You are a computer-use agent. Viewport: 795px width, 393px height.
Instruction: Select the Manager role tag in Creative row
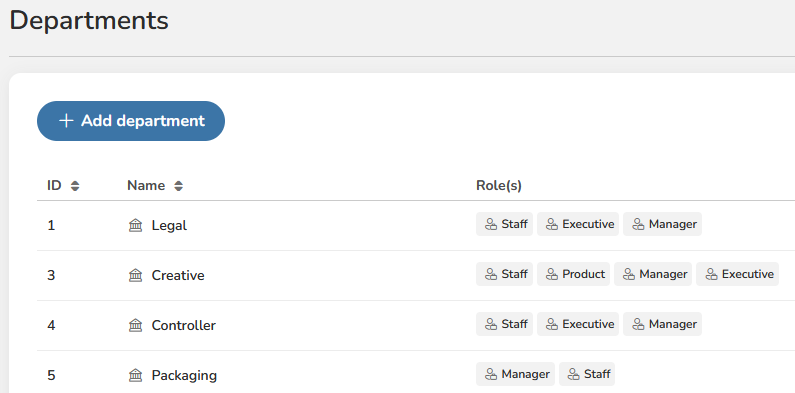coord(653,274)
